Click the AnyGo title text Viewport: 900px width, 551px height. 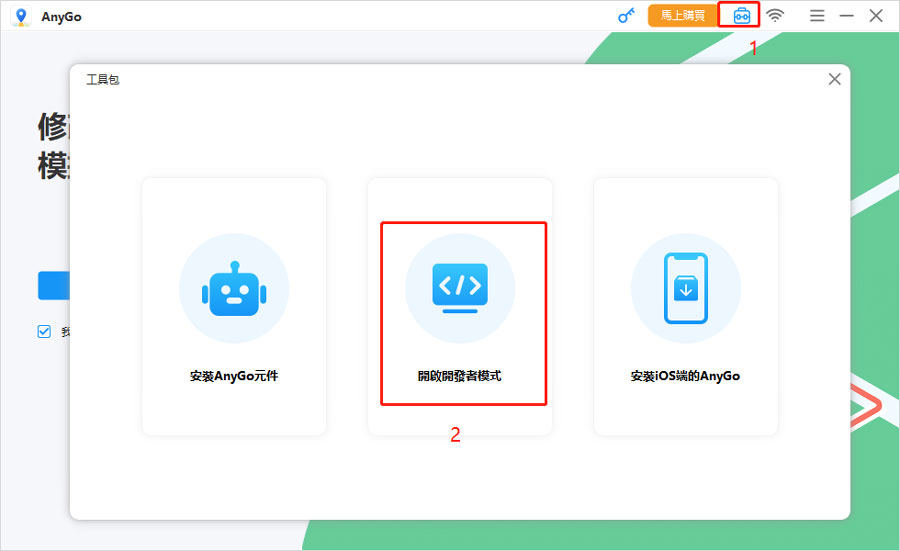click(60, 16)
